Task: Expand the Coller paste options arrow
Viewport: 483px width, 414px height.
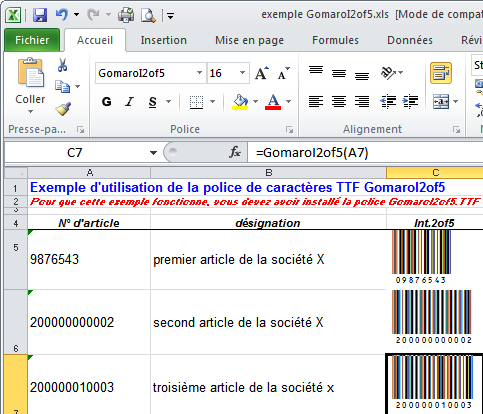Action: click(x=30, y=112)
